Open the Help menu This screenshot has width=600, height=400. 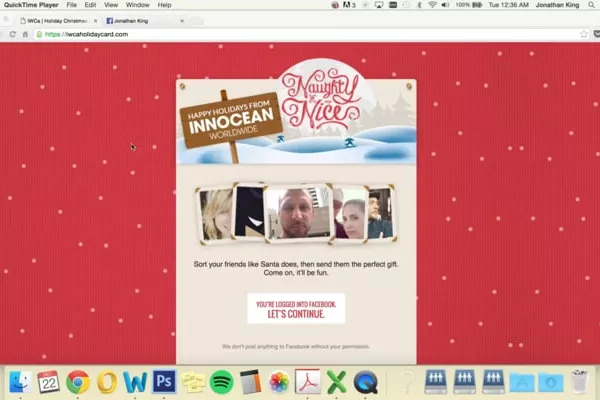point(165,5)
